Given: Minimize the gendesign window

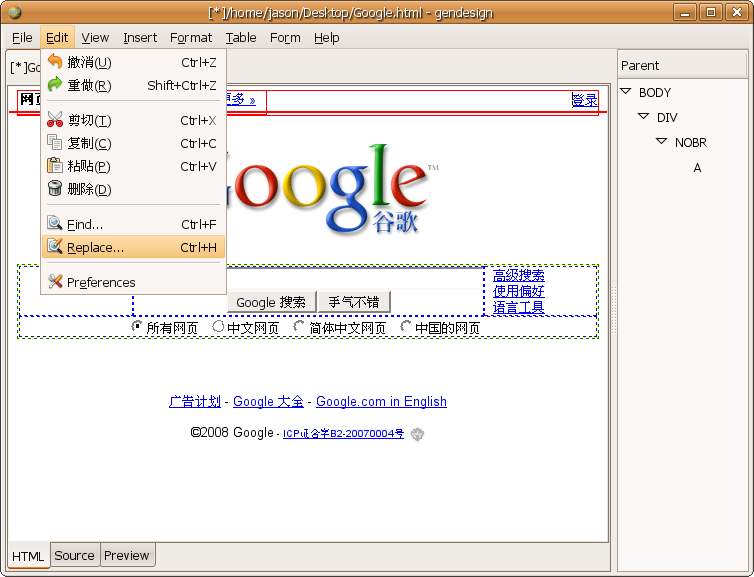Looking at the screenshot, I should tap(685, 12).
